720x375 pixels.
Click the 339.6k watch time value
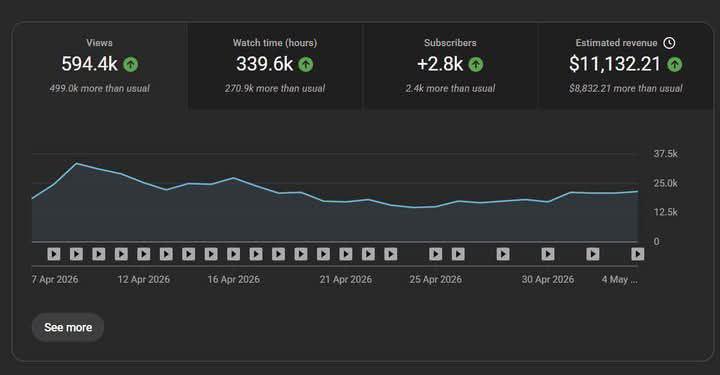pos(264,64)
